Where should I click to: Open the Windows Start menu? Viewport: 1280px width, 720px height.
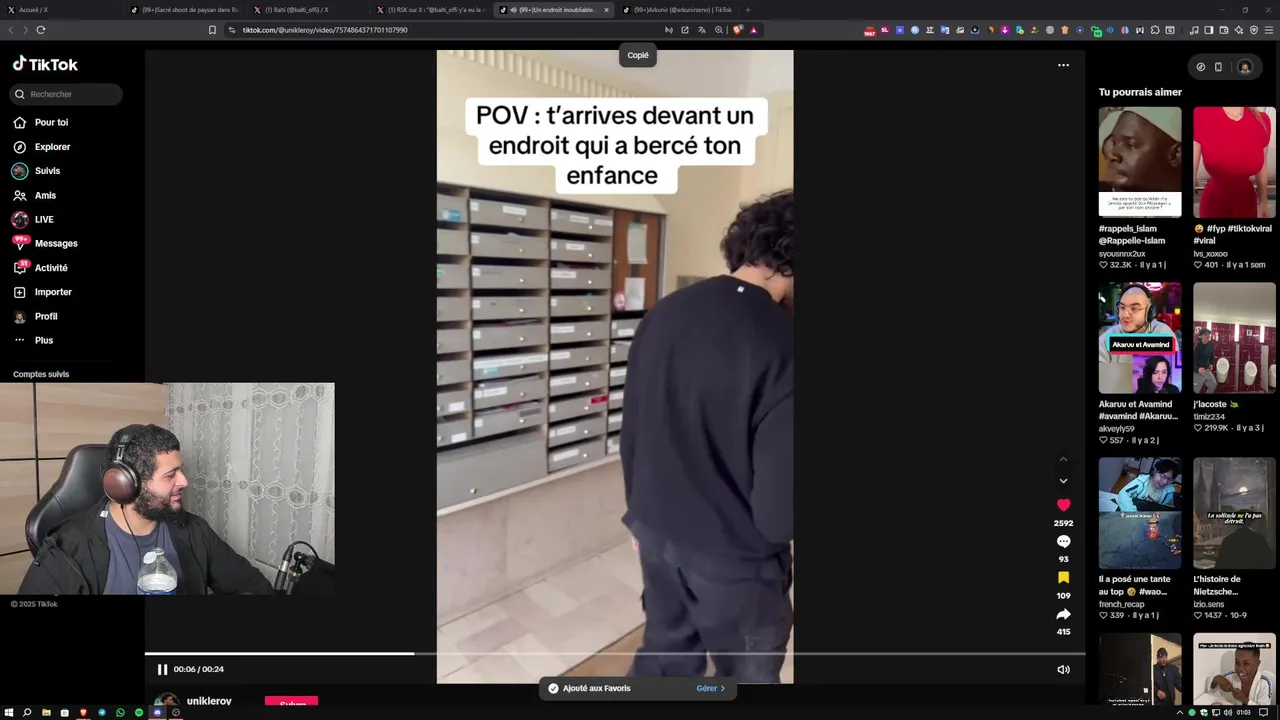point(9,713)
